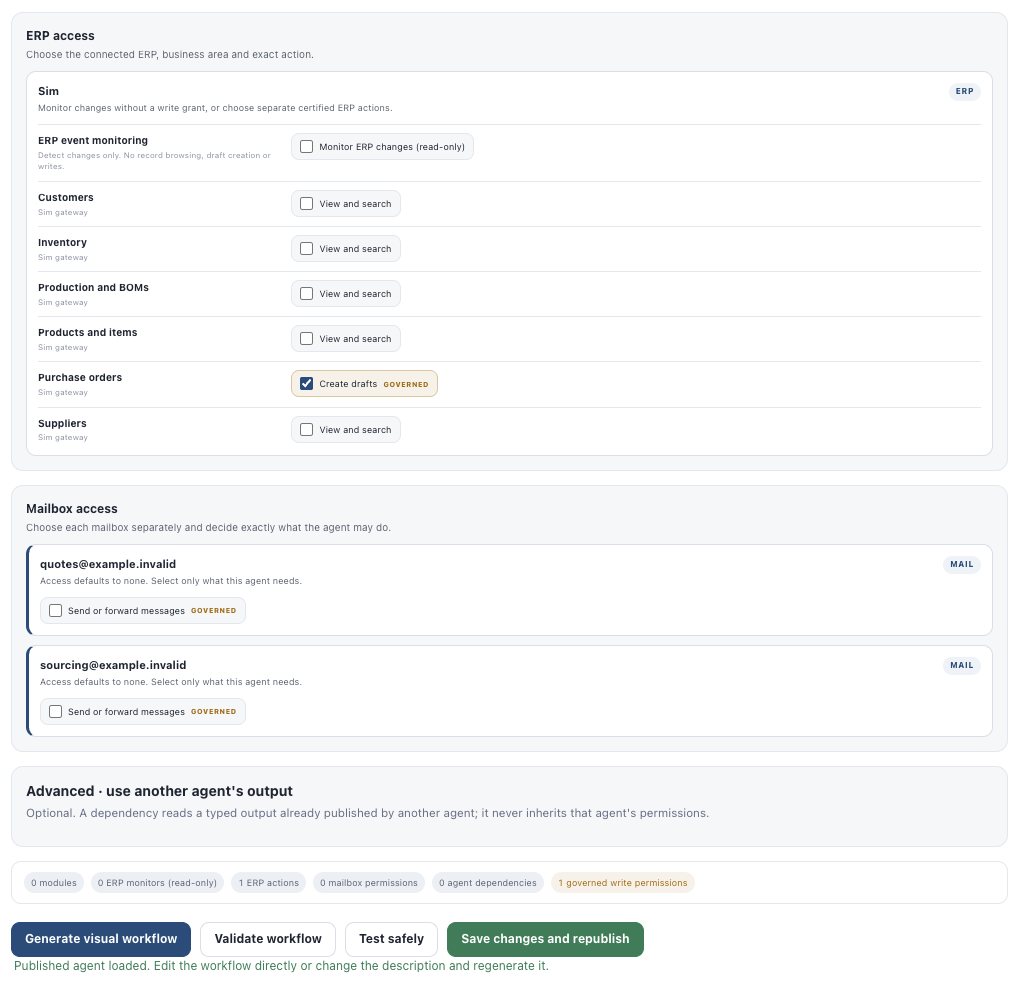Image resolution: width=1021 pixels, height=982 pixels.
Task: Click the 'Customers' row label
Action: [x=66, y=197]
